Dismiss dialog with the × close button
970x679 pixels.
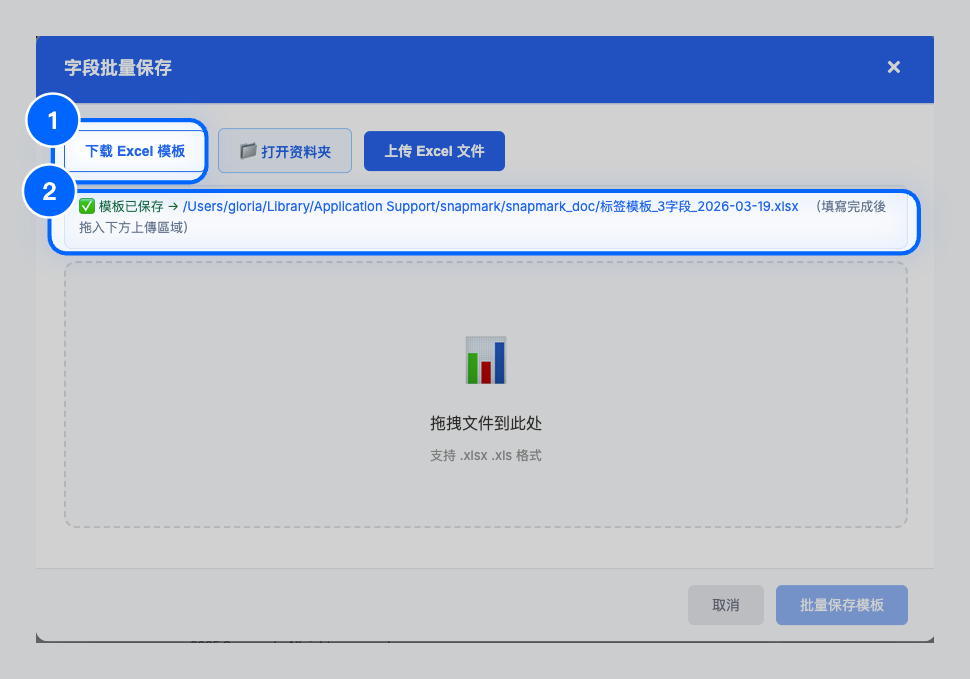tap(893, 67)
